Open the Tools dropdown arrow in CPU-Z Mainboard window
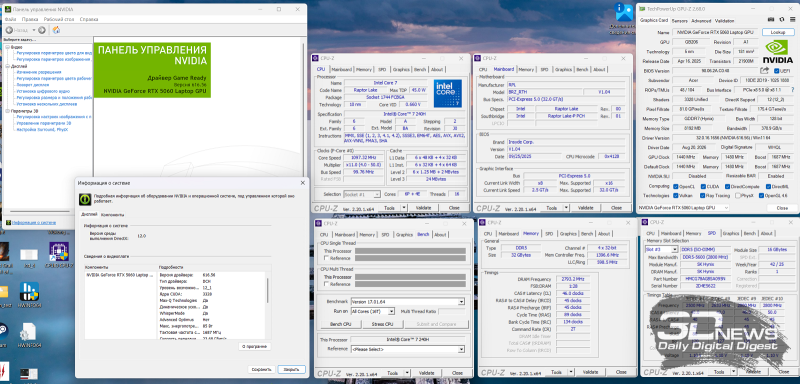 click(x=566, y=208)
